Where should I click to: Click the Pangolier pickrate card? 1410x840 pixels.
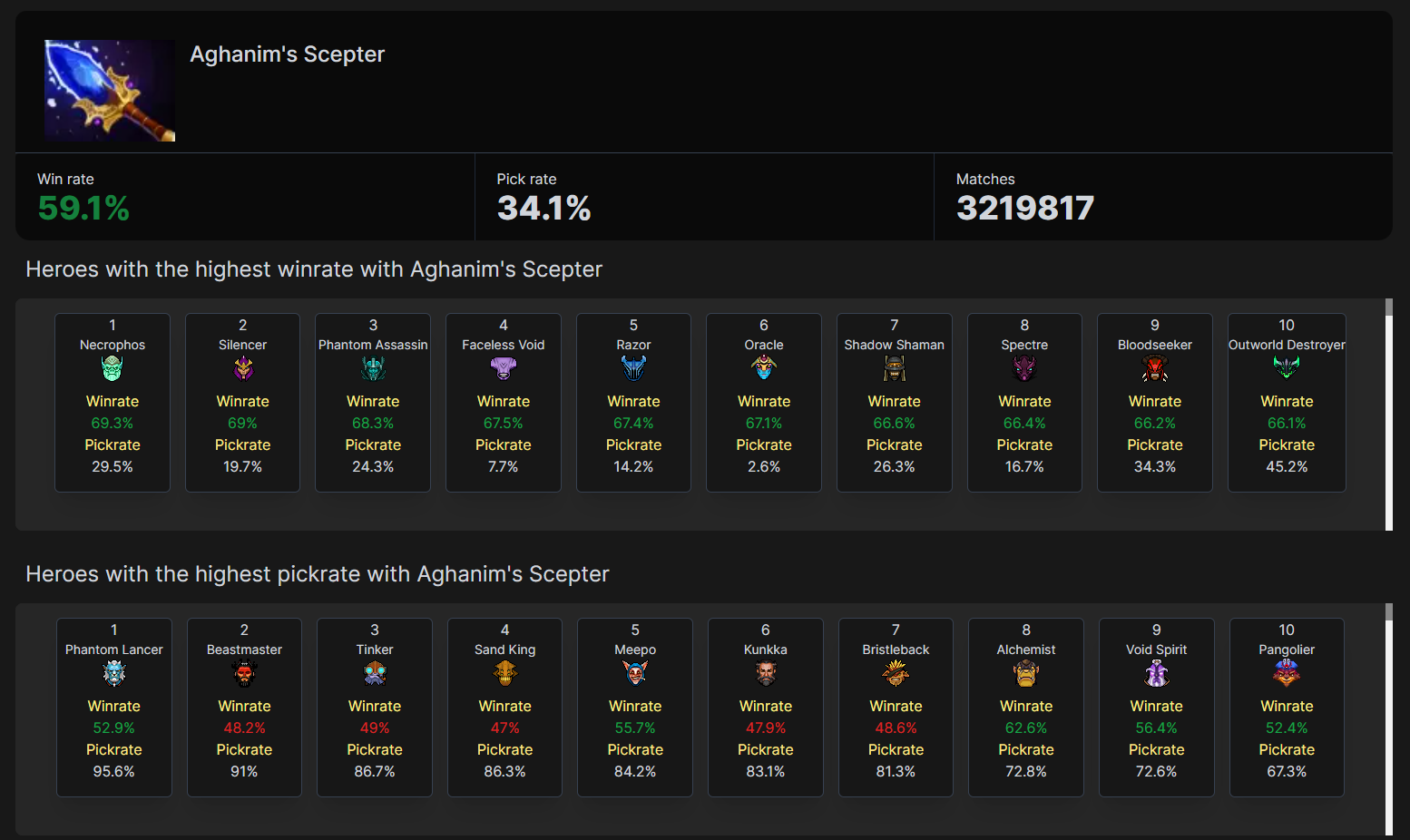point(1287,708)
